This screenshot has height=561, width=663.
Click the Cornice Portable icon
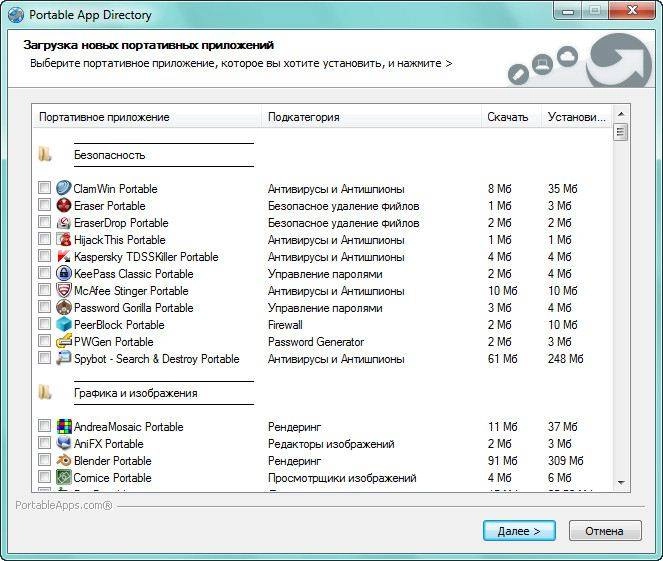[63, 477]
